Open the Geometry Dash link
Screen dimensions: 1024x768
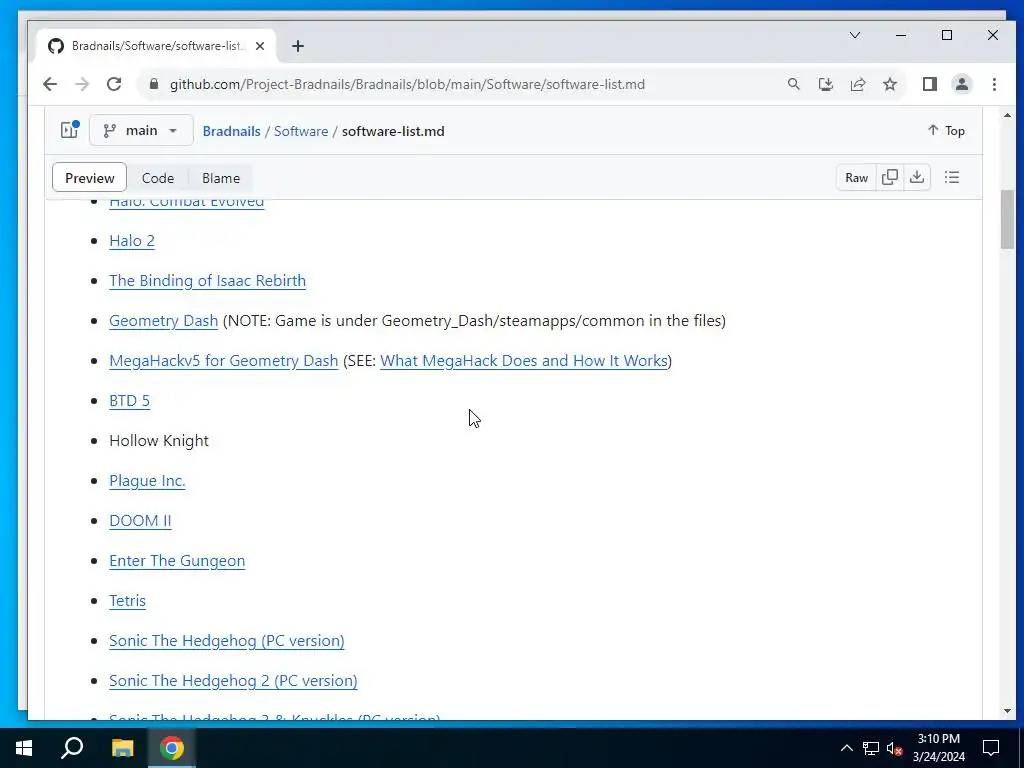[163, 321]
